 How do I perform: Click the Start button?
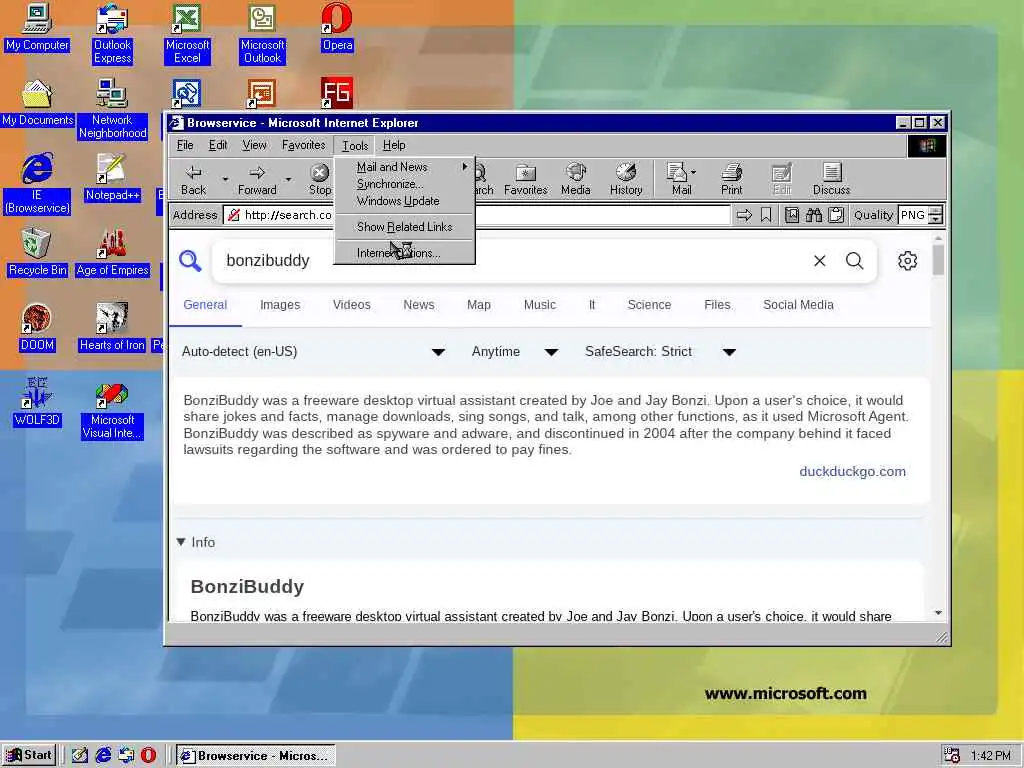[x=29, y=755]
